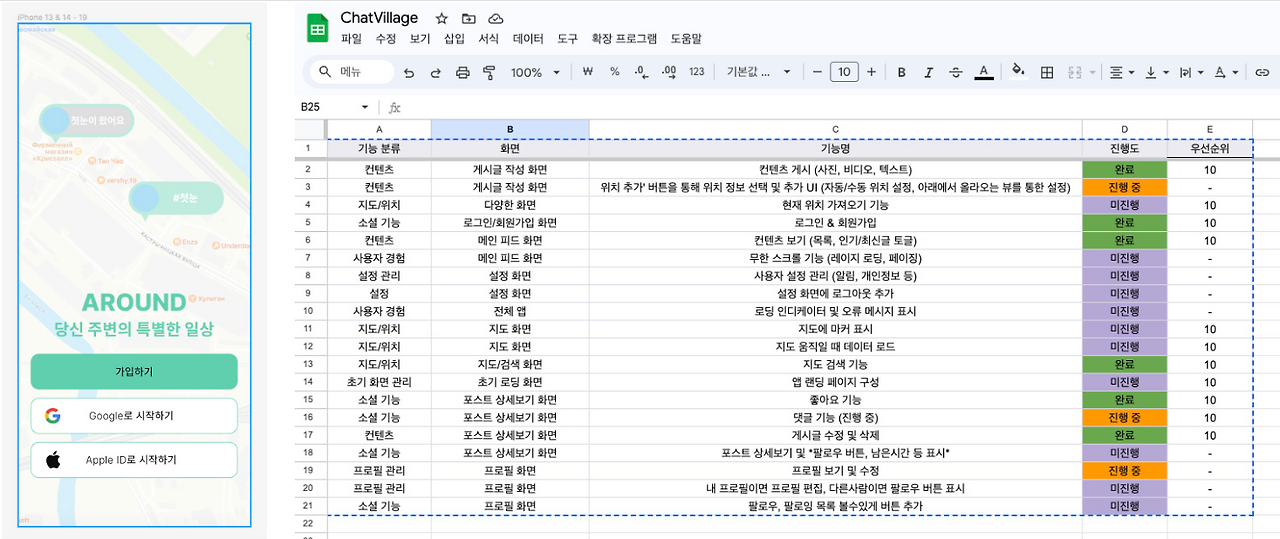Image resolution: width=1280 pixels, height=539 pixels.
Task: Open the vertical align dropdown
Action: [x=1156, y=72]
